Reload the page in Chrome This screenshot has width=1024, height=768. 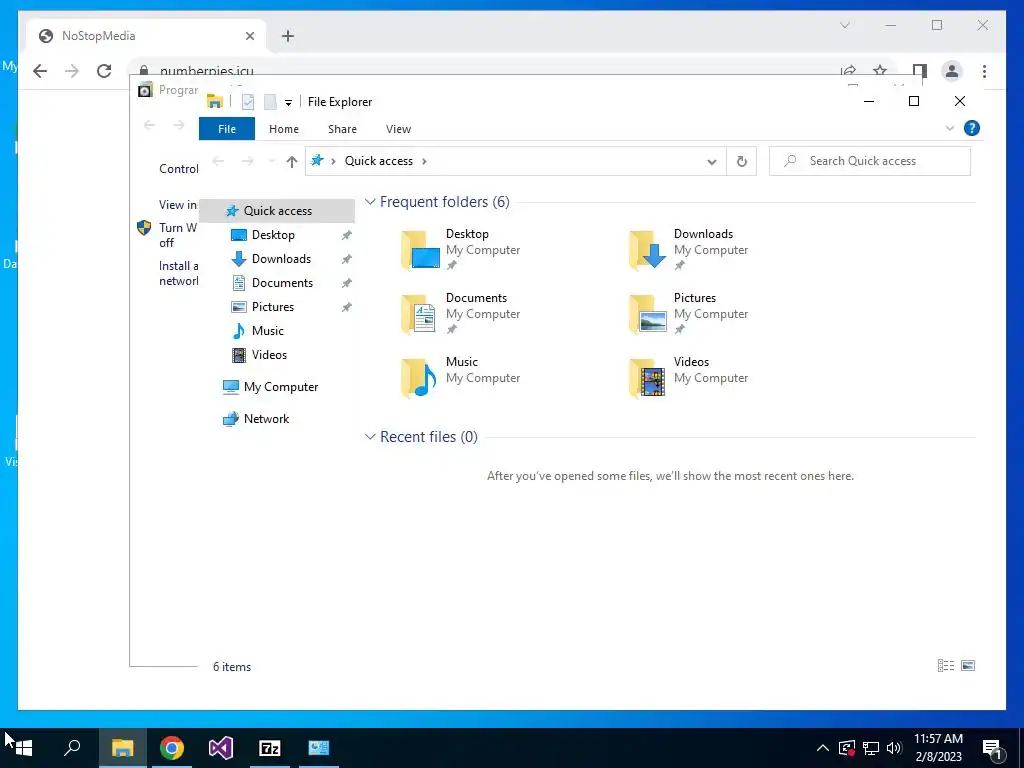tap(104, 71)
